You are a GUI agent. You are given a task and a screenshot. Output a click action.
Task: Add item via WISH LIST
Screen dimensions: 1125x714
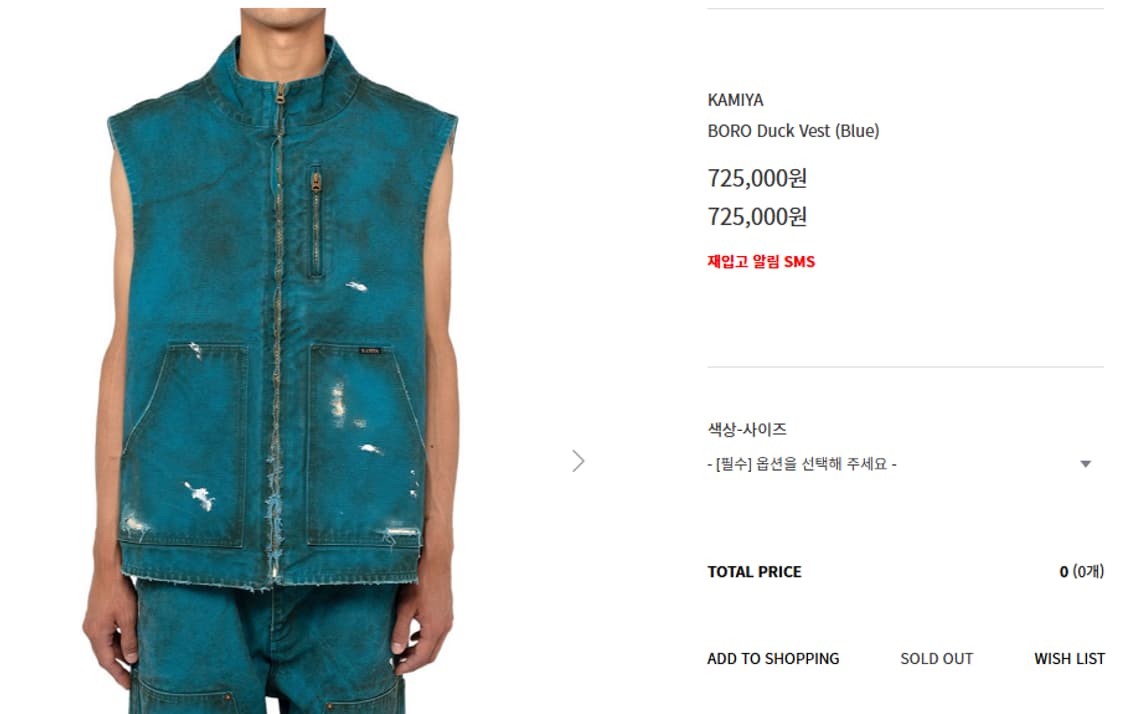(x=1069, y=658)
